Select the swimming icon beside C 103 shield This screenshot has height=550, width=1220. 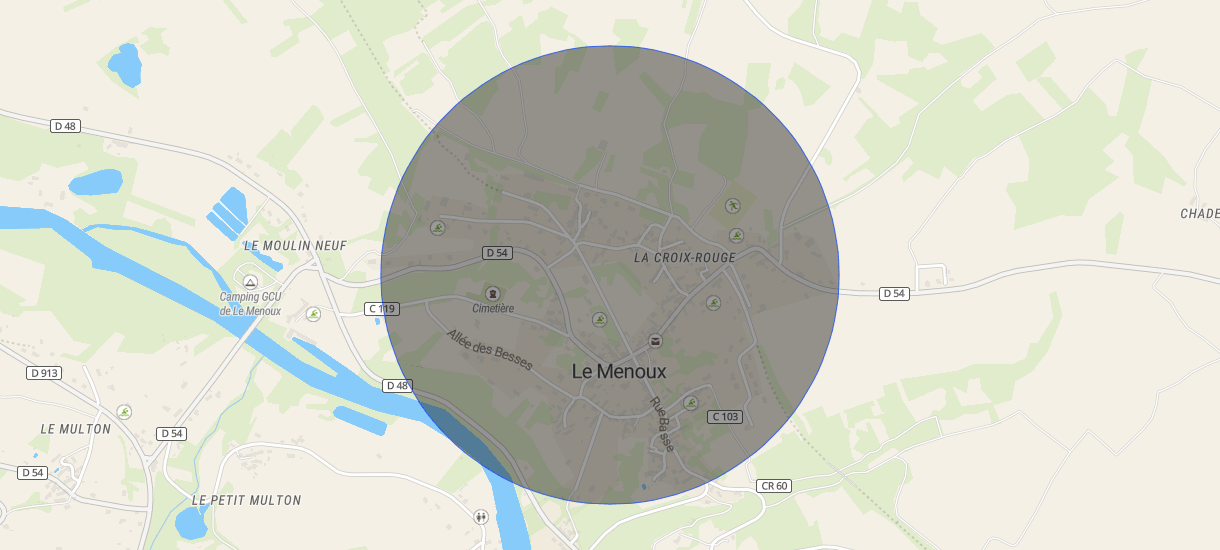pos(690,403)
